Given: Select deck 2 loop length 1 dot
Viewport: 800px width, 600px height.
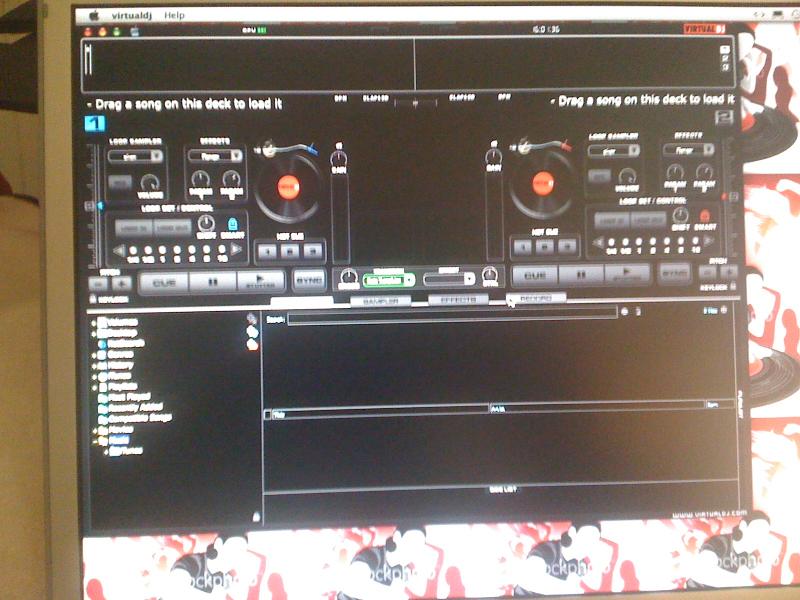Looking at the screenshot, I should tap(639, 243).
